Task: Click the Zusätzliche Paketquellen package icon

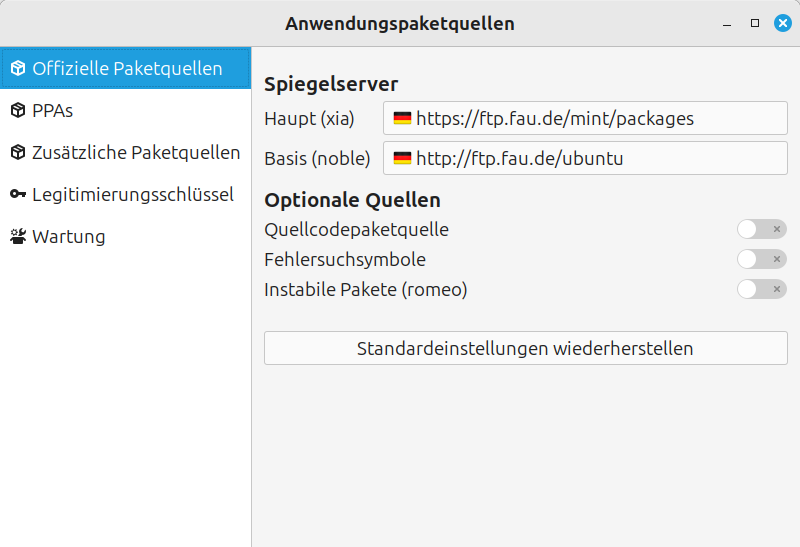Action: [x=18, y=153]
